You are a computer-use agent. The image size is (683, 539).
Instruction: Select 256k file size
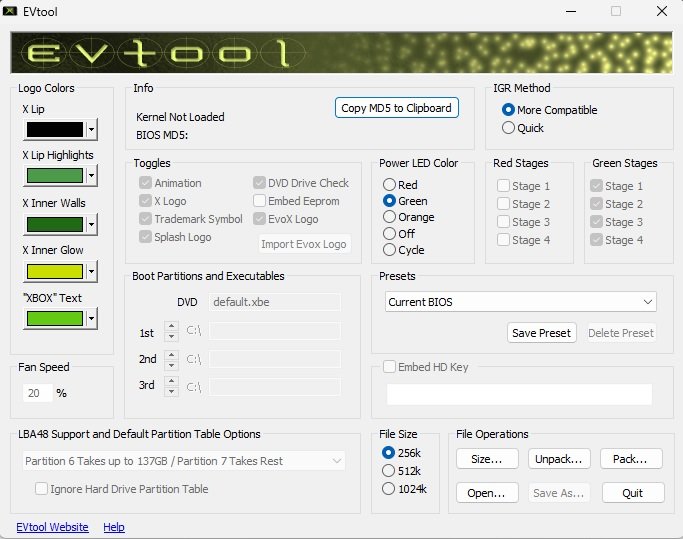tap(402, 453)
